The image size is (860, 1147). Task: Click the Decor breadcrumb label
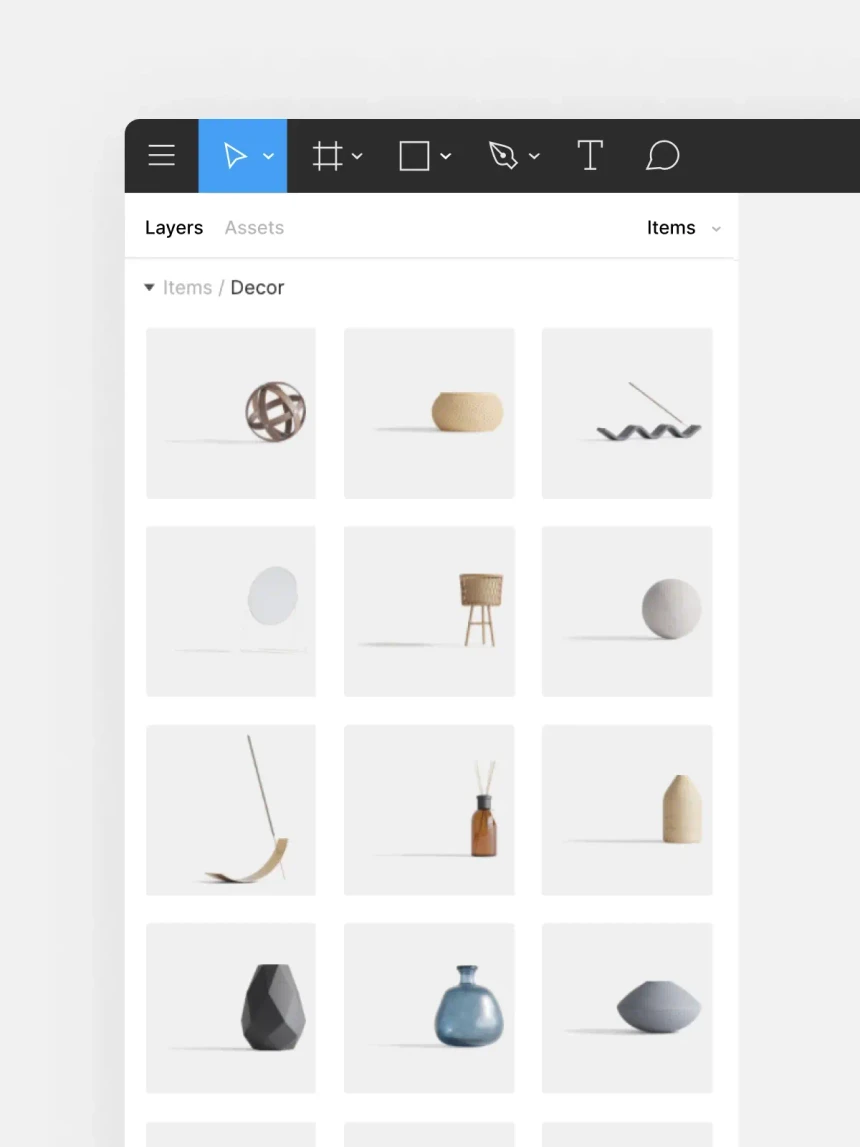click(x=257, y=288)
